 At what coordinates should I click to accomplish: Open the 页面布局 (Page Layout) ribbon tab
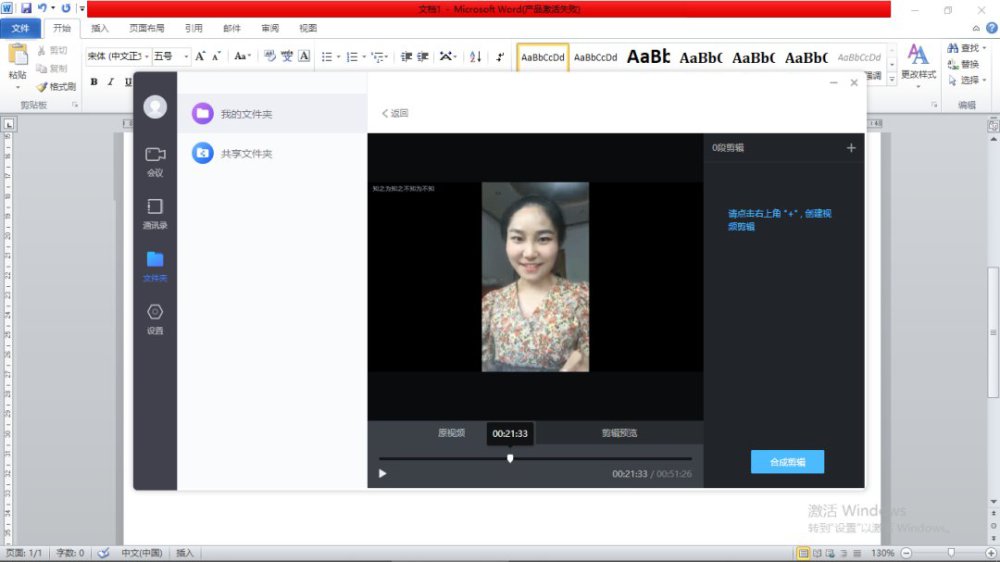(146, 28)
